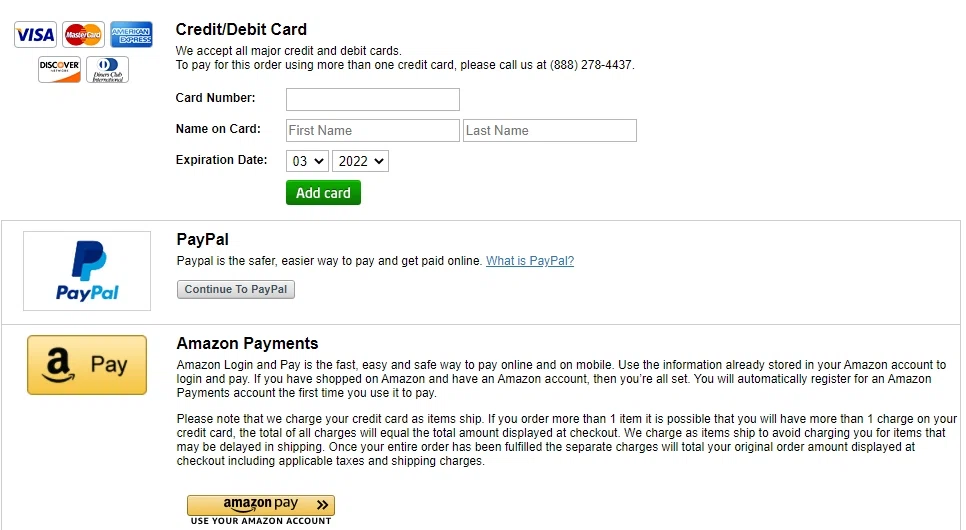
Task: Click the large Amazon Pay logo
Action: 87,365
